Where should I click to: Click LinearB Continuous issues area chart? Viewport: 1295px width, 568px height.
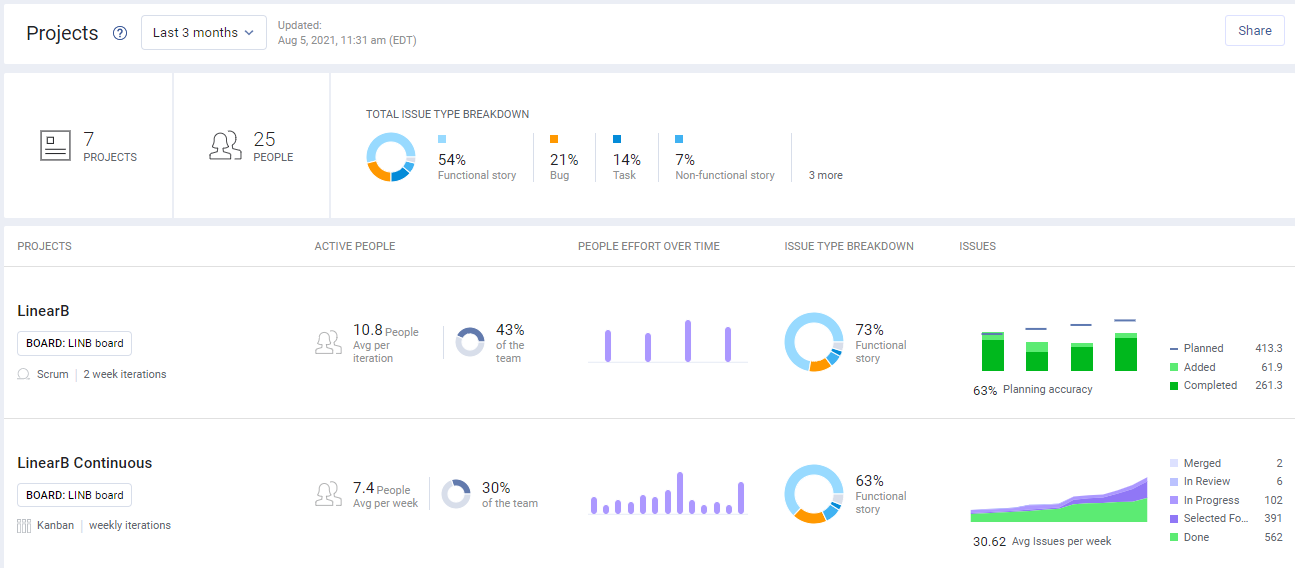[x=1059, y=498]
